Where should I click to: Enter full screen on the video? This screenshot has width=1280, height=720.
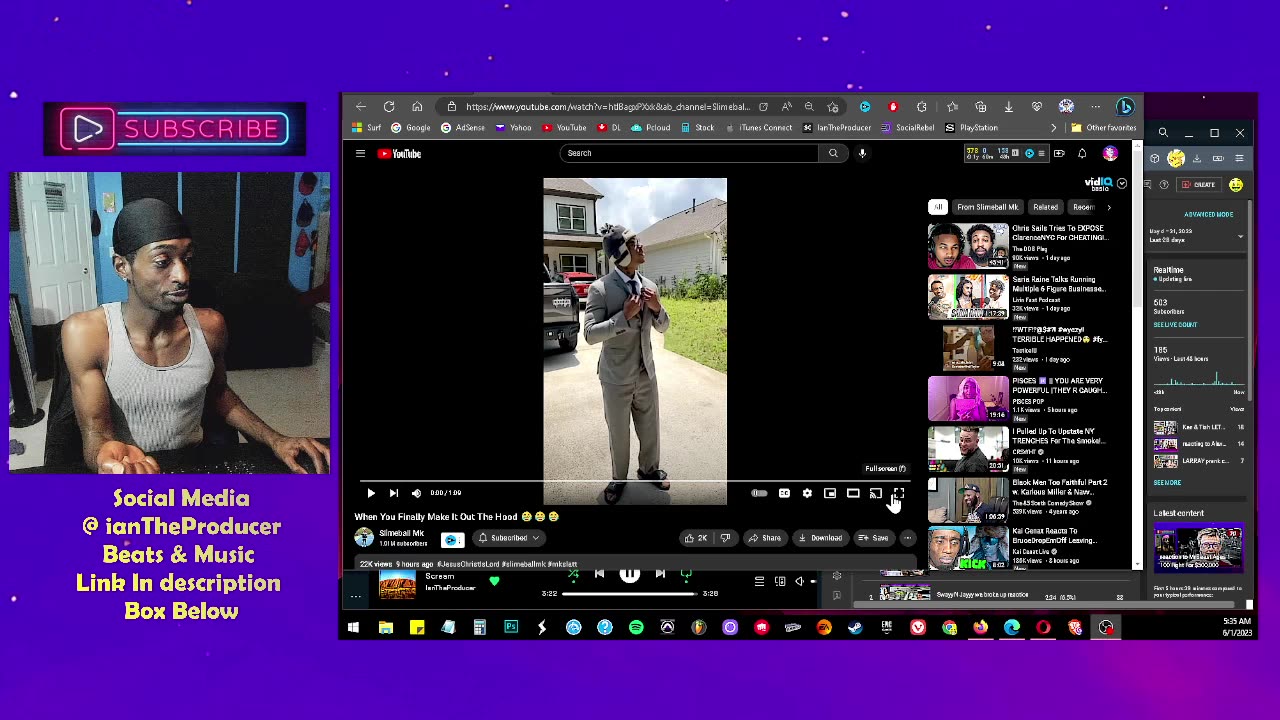point(898,493)
